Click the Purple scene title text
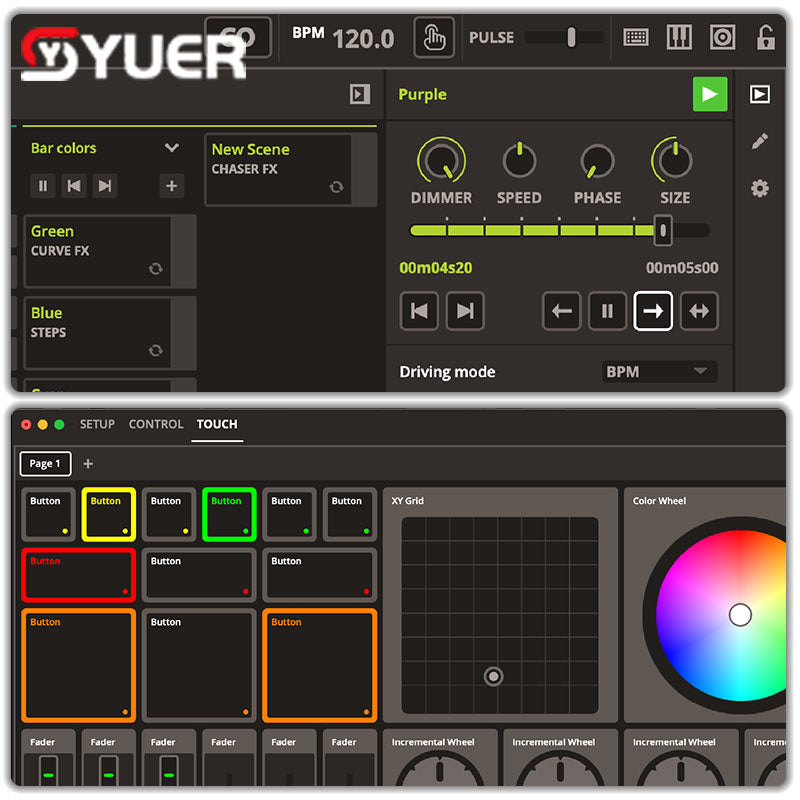The image size is (800, 800). [422, 94]
